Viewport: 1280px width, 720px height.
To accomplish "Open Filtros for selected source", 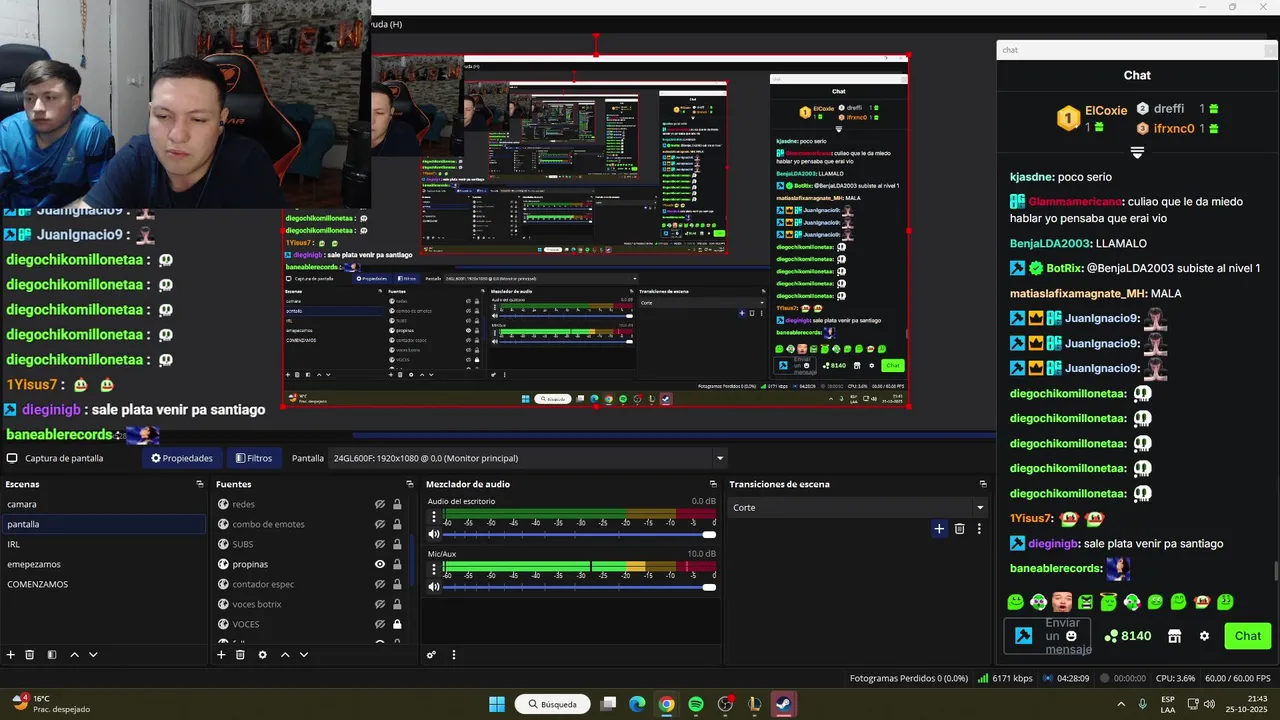I will [253, 458].
